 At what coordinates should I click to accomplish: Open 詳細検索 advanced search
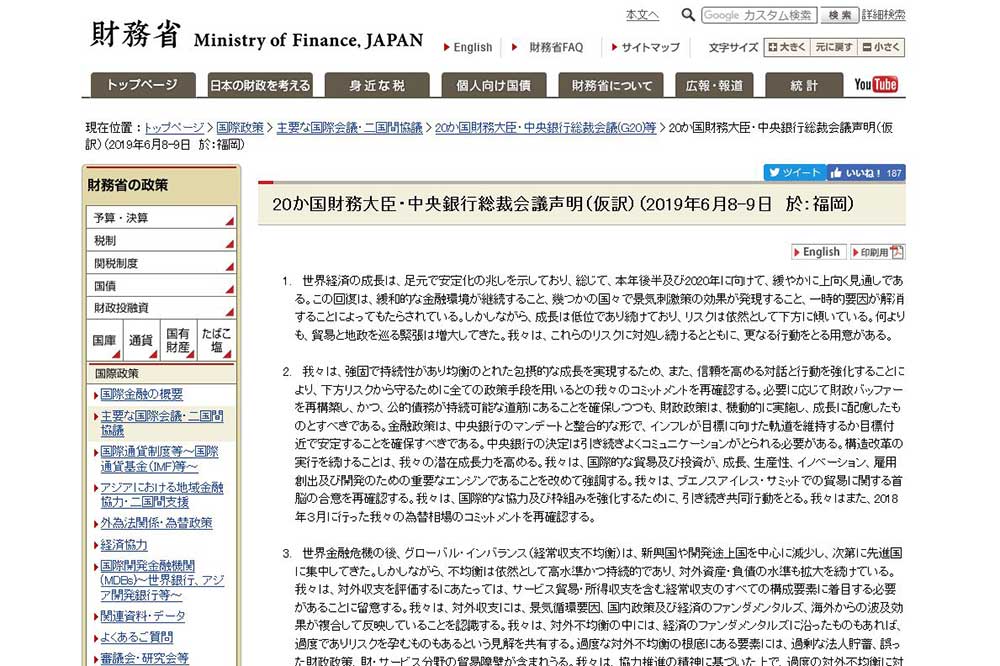[x=883, y=15]
